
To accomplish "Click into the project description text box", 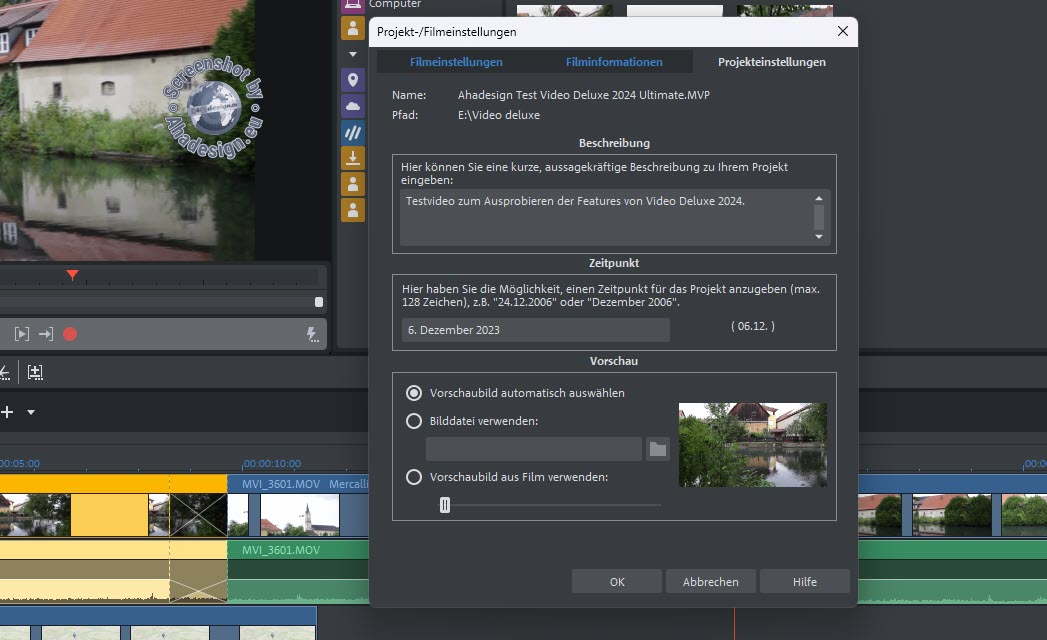I will pyautogui.click(x=608, y=217).
